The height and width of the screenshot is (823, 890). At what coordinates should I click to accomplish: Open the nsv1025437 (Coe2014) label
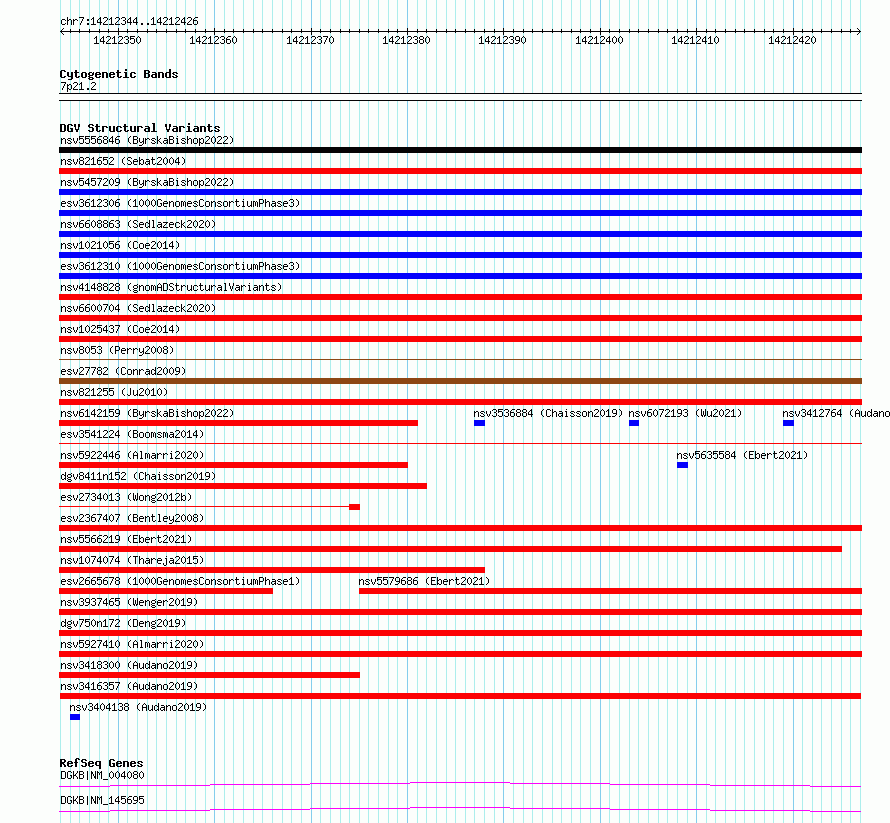(x=120, y=329)
